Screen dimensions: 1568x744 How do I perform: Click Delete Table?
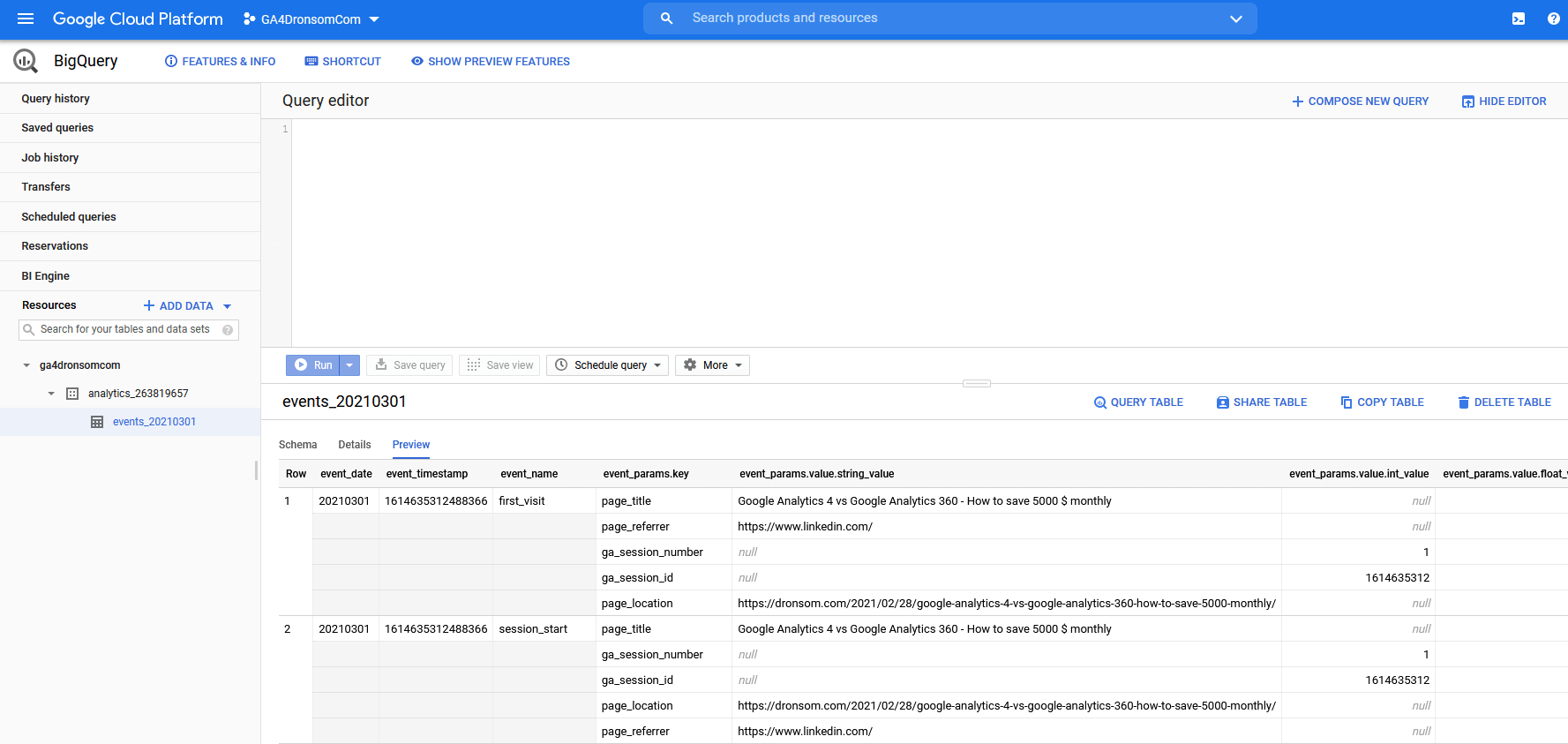1504,402
